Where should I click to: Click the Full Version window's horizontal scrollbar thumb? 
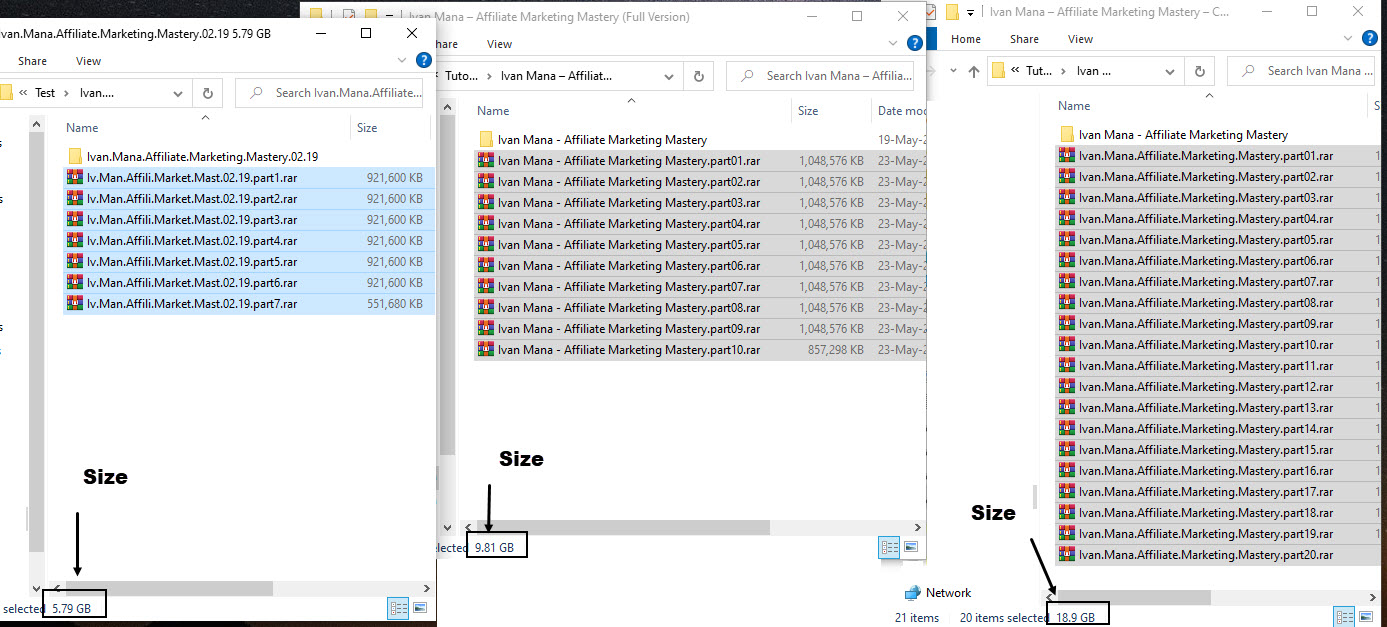click(624, 527)
